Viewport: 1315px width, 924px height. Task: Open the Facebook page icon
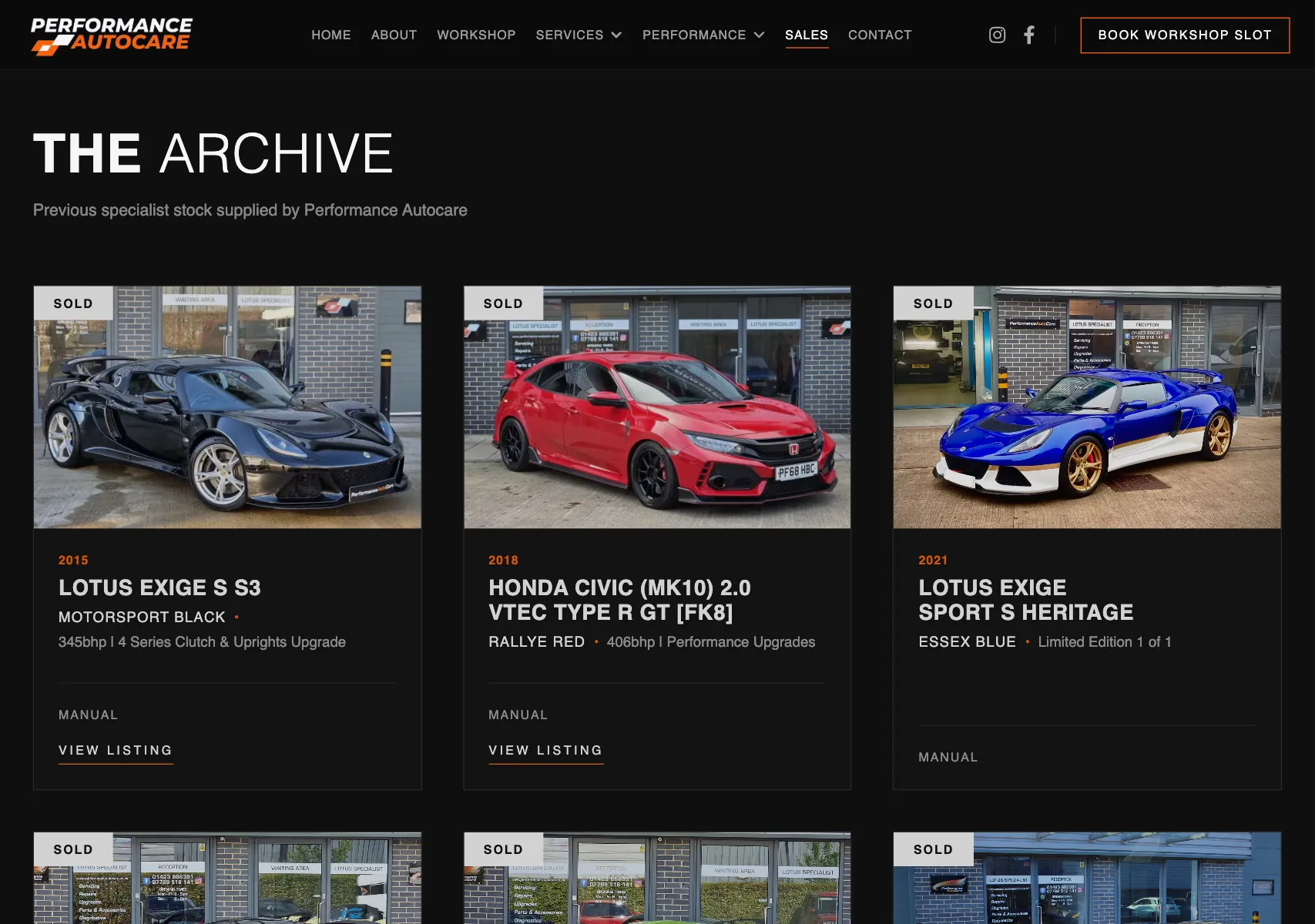pyautogui.click(x=1029, y=35)
